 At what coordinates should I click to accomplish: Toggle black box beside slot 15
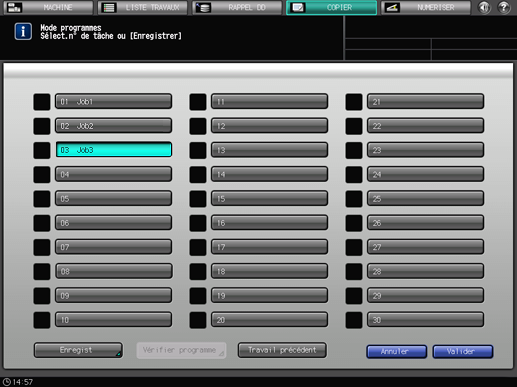(198, 199)
